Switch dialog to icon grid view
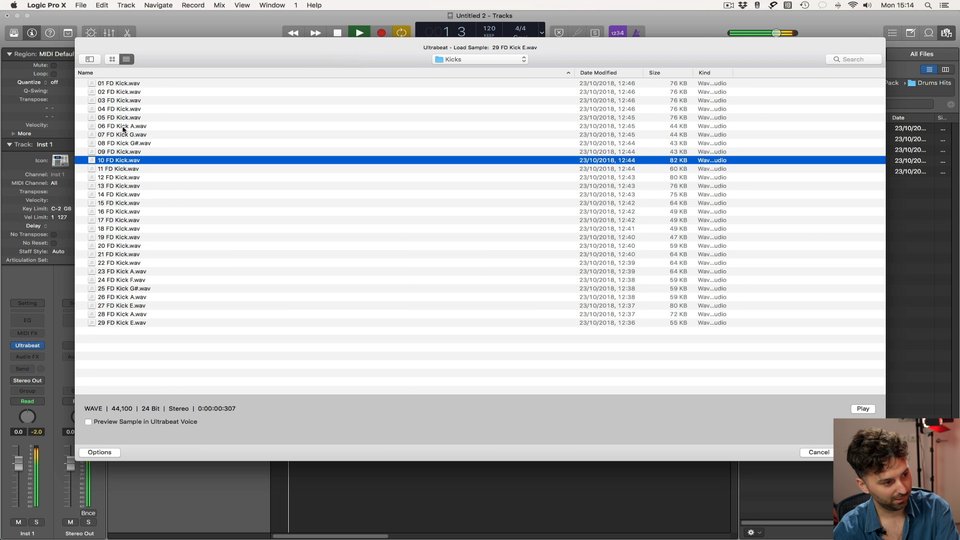This screenshot has width=960, height=540. point(112,59)
